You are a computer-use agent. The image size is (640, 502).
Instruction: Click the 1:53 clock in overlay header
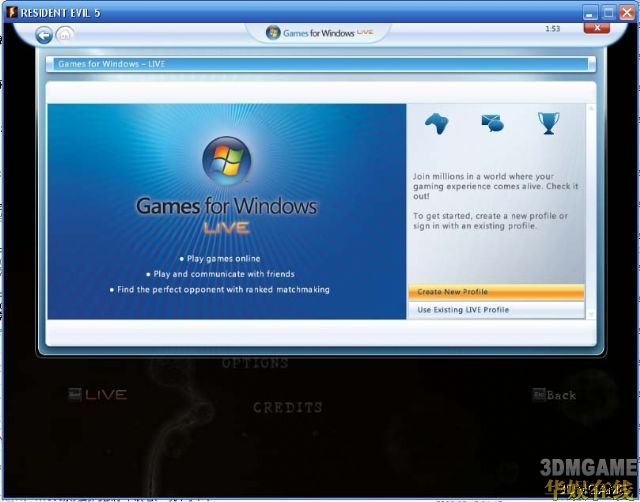point(553,29)
